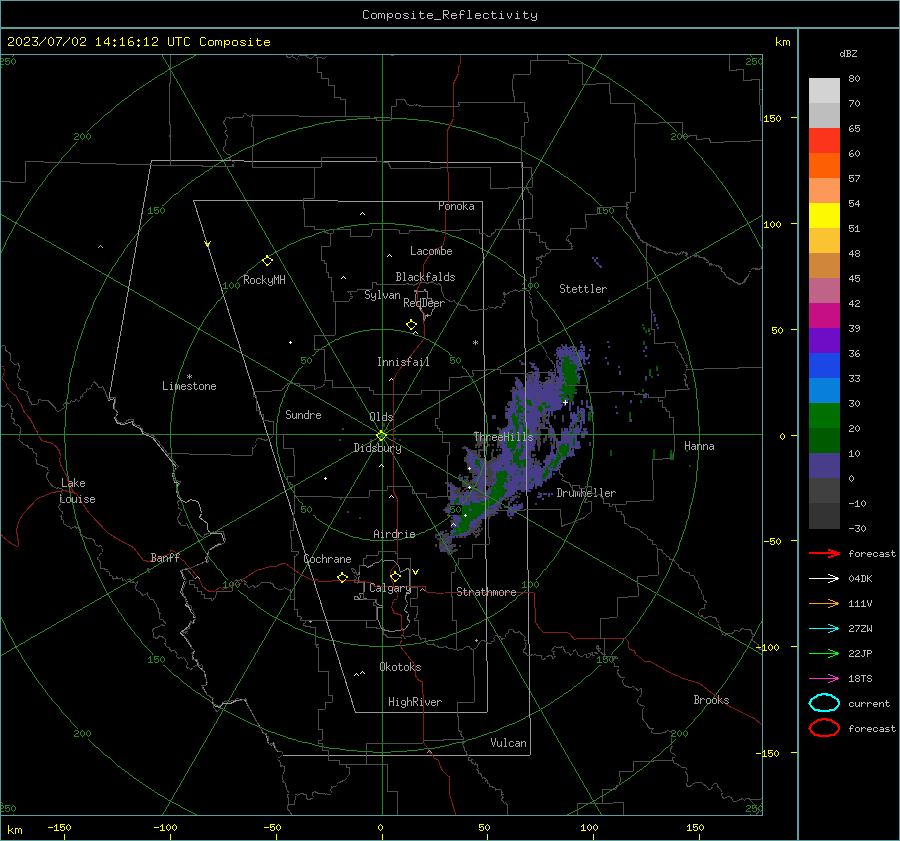This screenshot has width=900, height=841.
Task: Click the Vulcan town label
Action: pyautogui.click(x=508, y=743)
